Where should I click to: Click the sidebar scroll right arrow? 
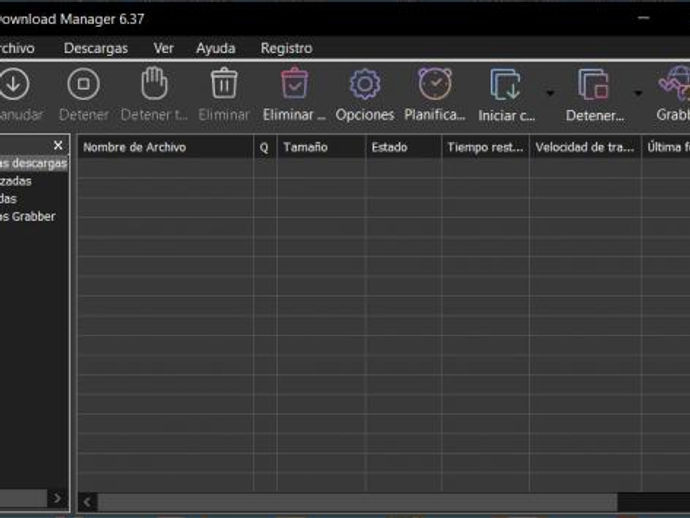[x=57, y=498]
